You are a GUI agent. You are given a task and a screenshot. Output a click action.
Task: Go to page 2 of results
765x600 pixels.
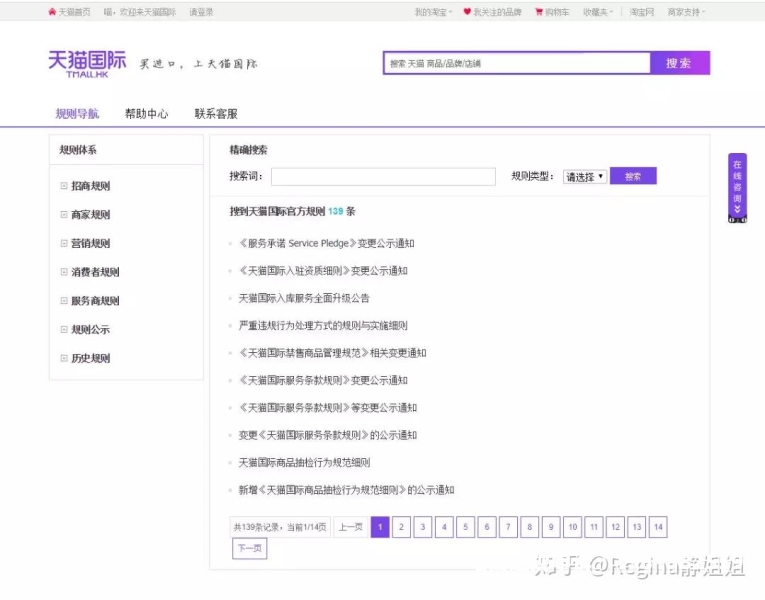click(x=402, y=527)
